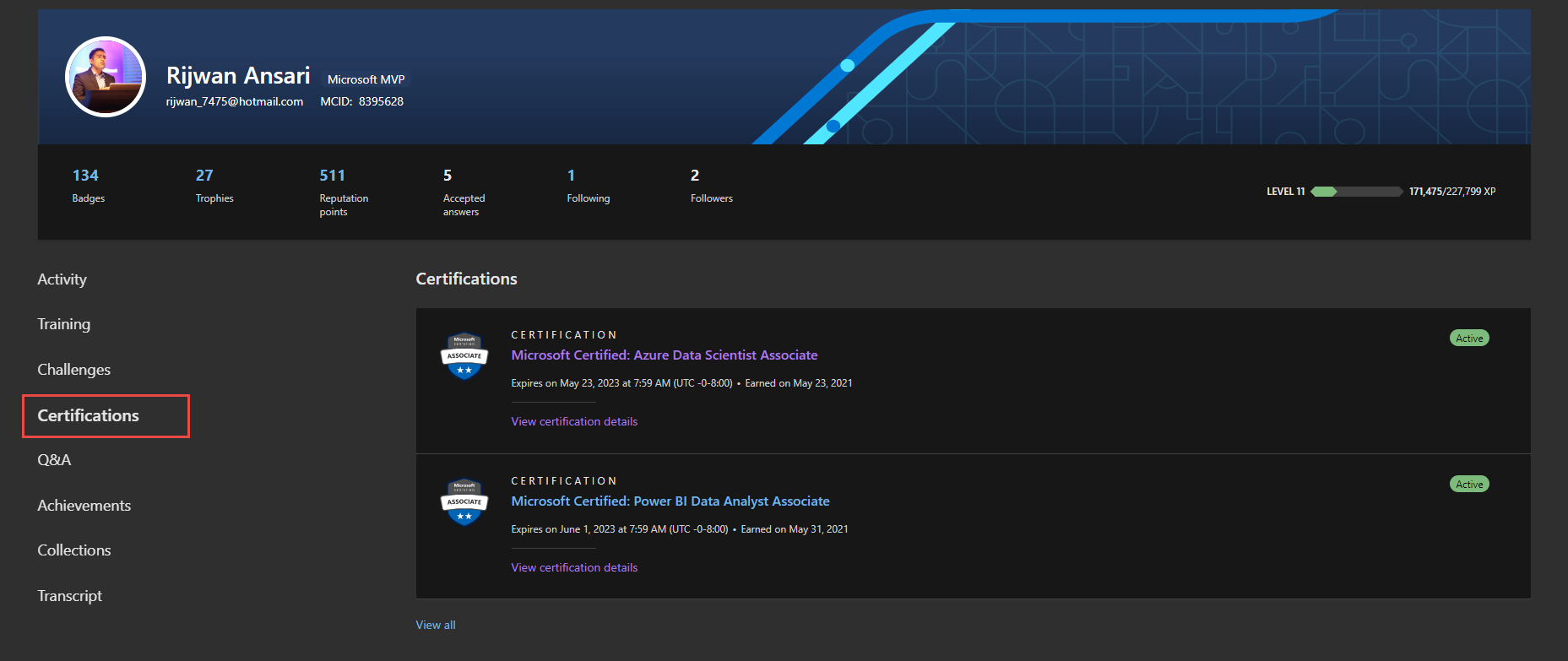Click the 134 Badges stat

(88, 186)
